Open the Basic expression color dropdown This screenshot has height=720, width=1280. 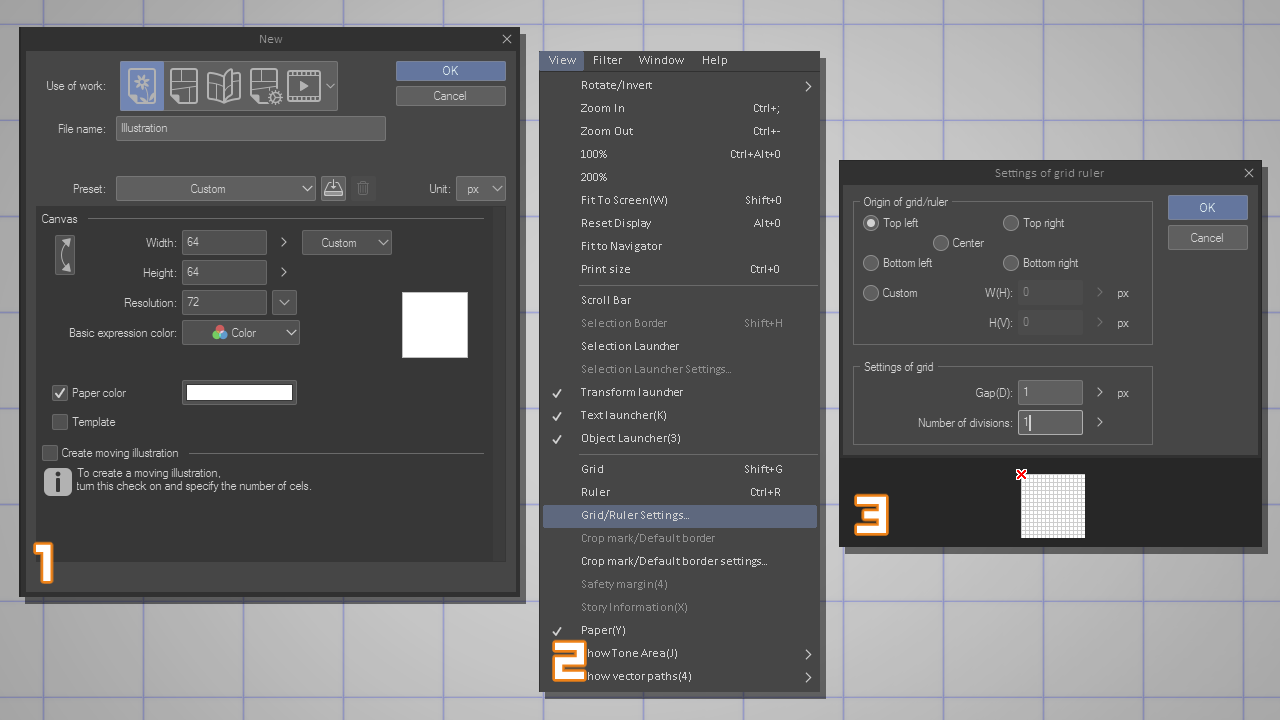coord(241,333)
